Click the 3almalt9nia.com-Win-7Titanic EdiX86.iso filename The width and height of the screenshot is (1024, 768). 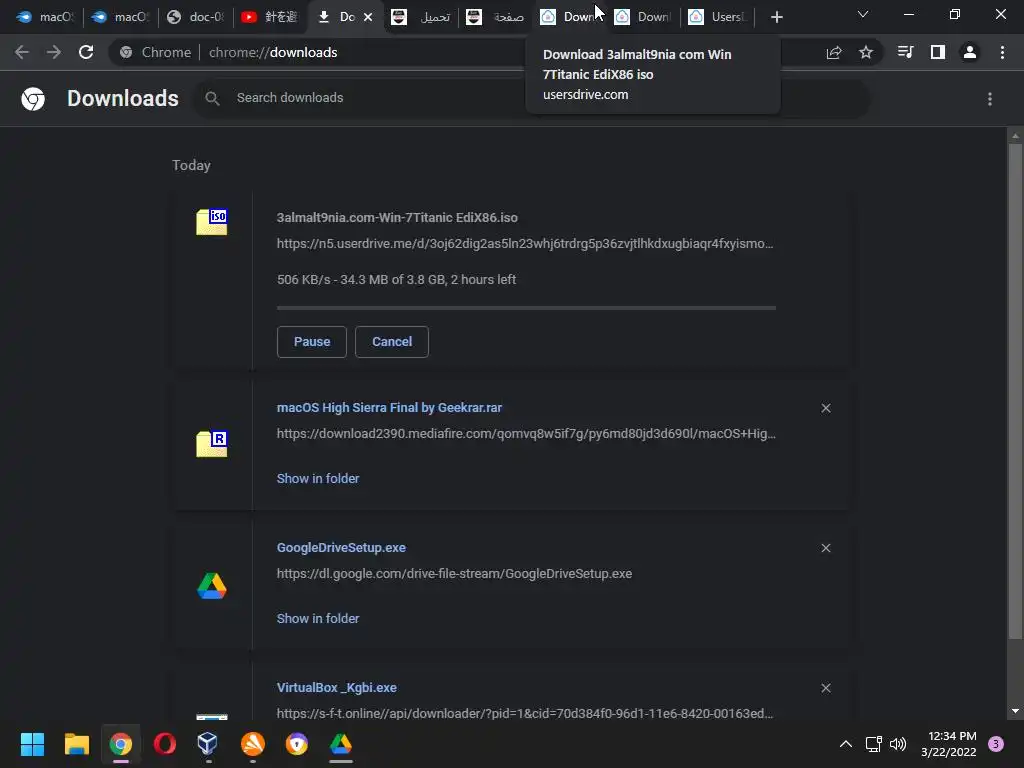tap(397, 217)
